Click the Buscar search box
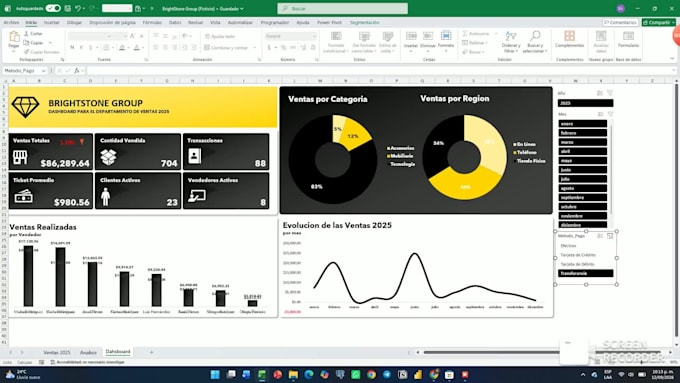This screenshot has height=383, width=680. (343, 8)
